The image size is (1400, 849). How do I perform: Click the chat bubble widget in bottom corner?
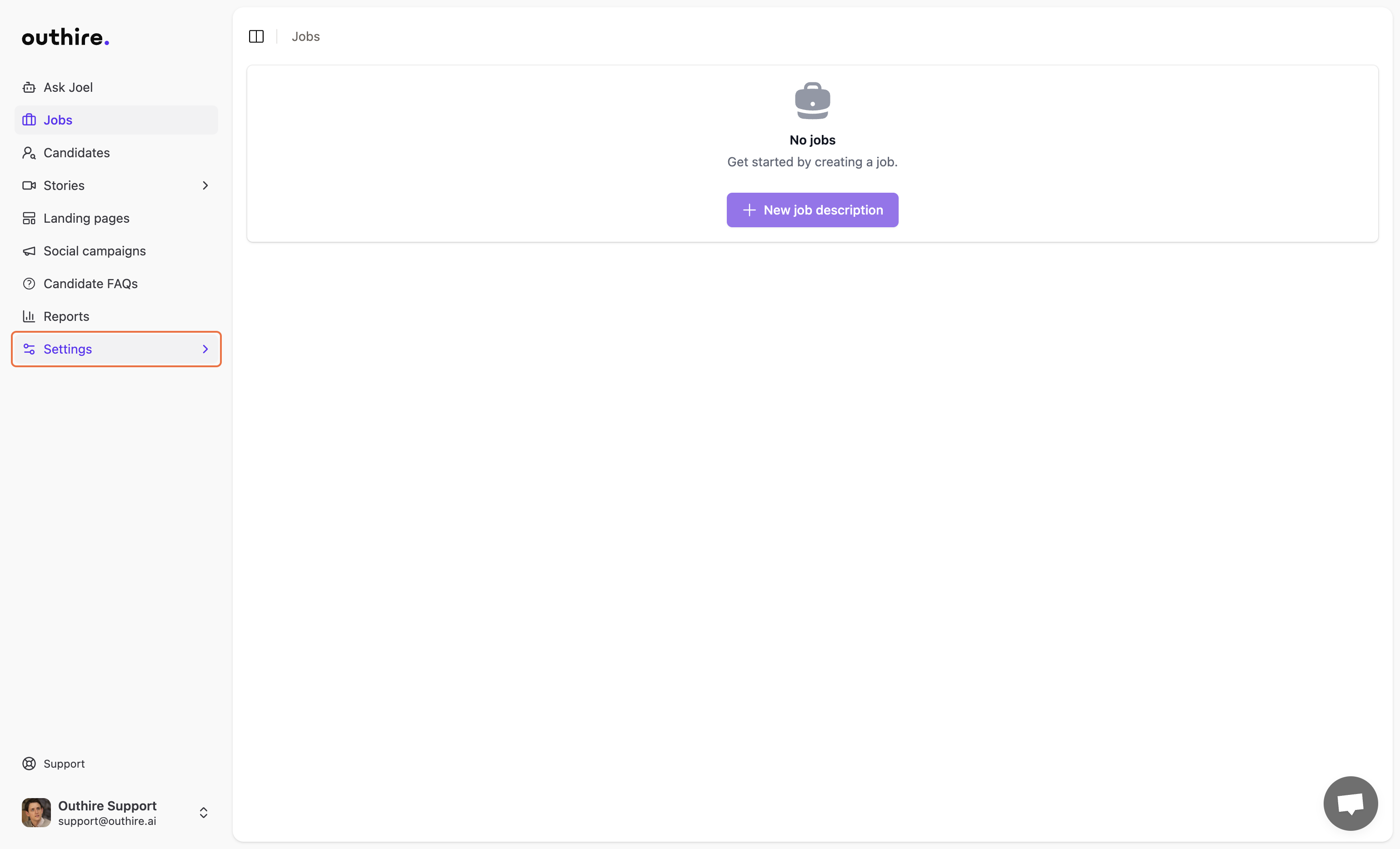(x=1350, y=803)
